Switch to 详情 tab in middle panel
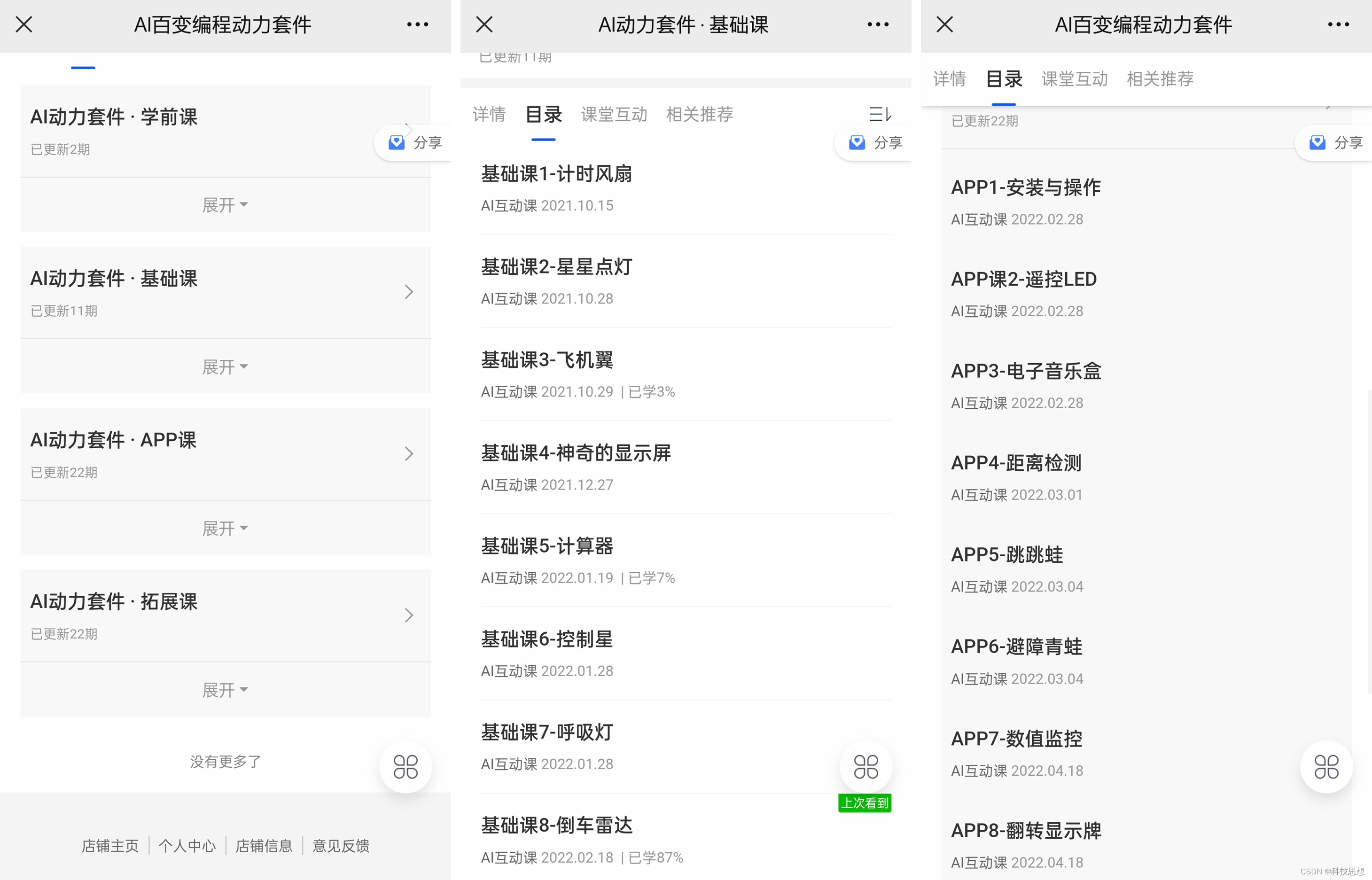1372x880 pixels. [489, 114]
